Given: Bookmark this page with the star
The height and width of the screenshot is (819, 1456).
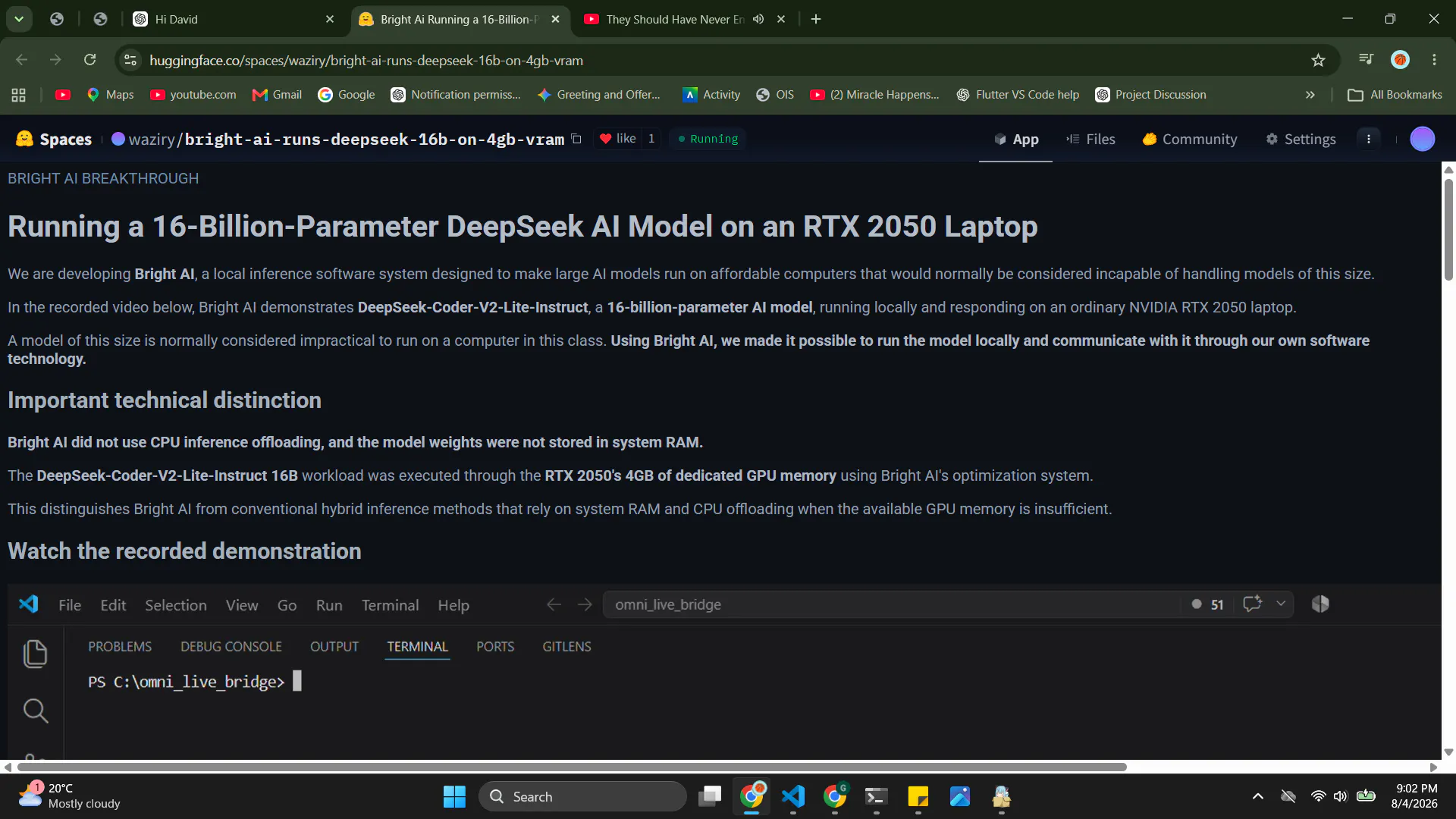Looking at the screenshot, I should point(1318,60).
